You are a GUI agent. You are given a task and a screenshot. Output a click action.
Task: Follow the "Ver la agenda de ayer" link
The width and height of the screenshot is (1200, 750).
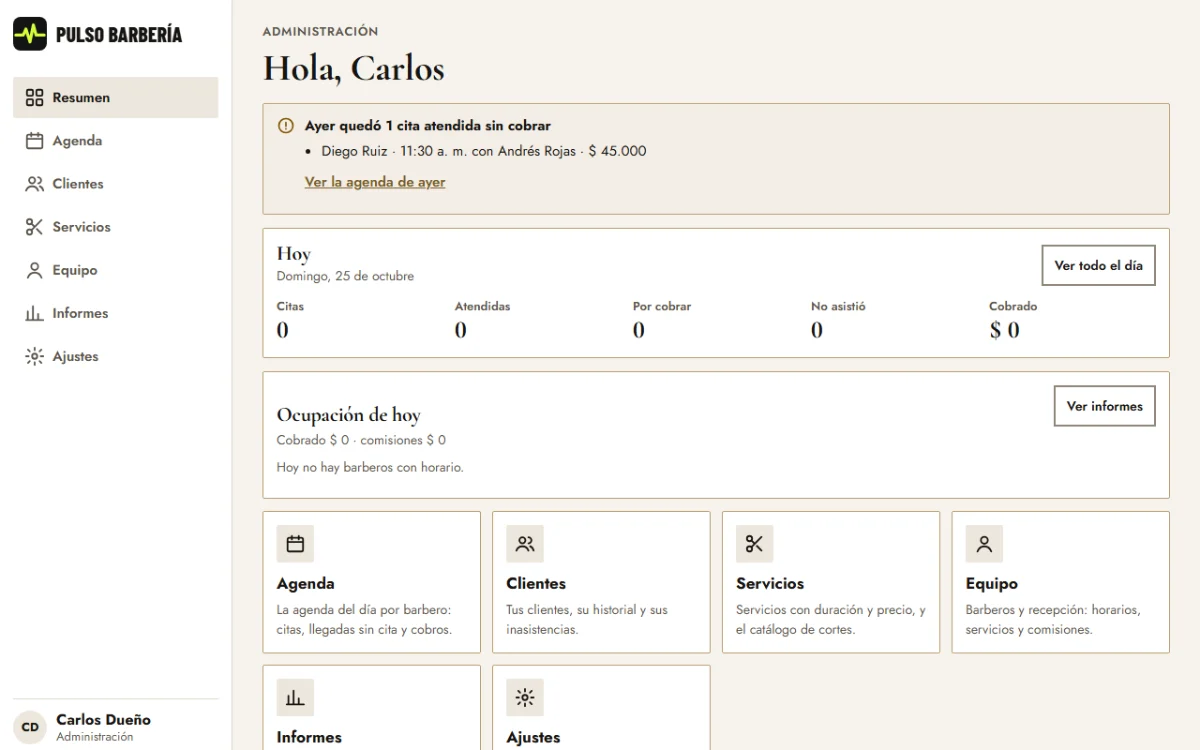pyautogui.click(x=375, y=182)
